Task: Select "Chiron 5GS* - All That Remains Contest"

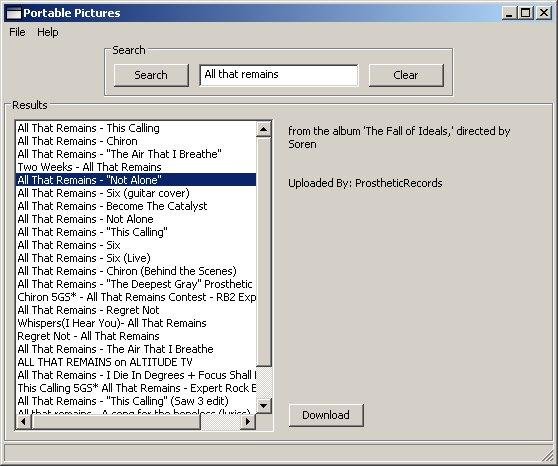Action: pos(137,297)
